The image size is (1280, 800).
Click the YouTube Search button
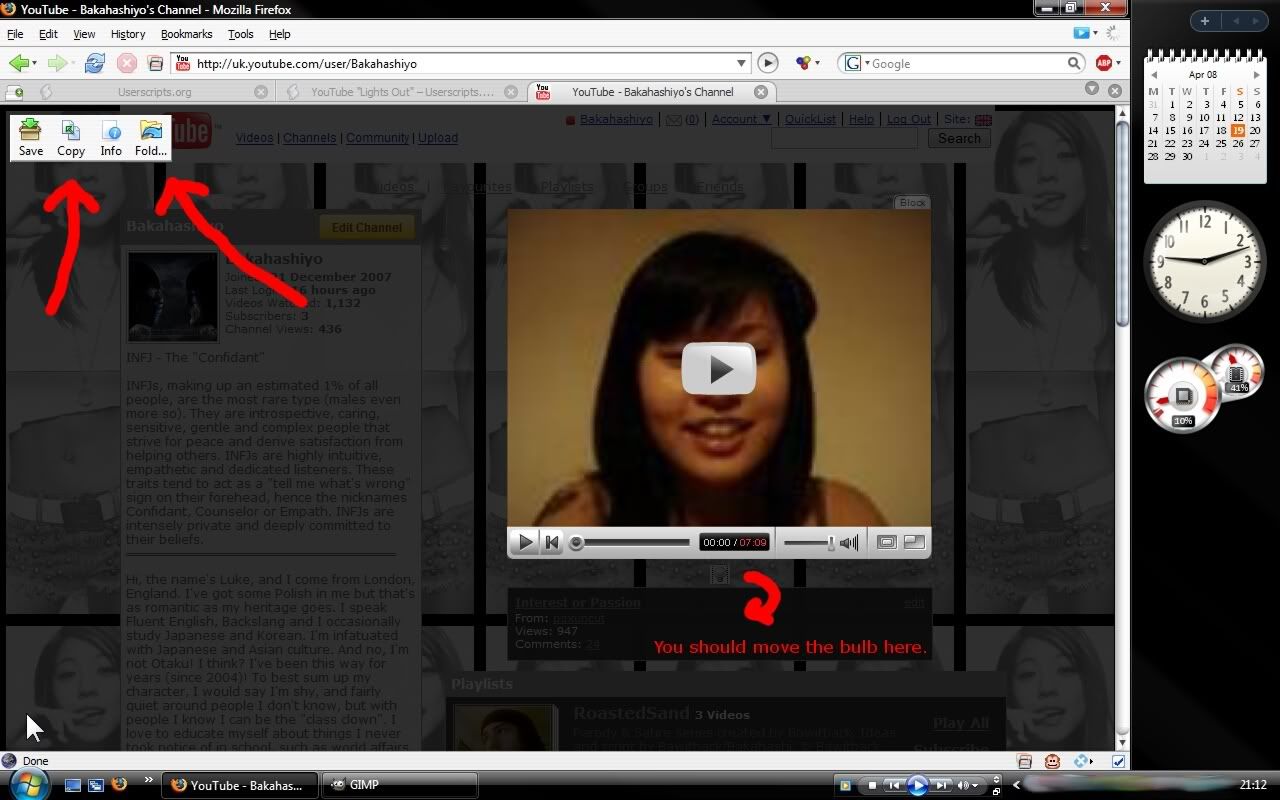click(959, 138)
